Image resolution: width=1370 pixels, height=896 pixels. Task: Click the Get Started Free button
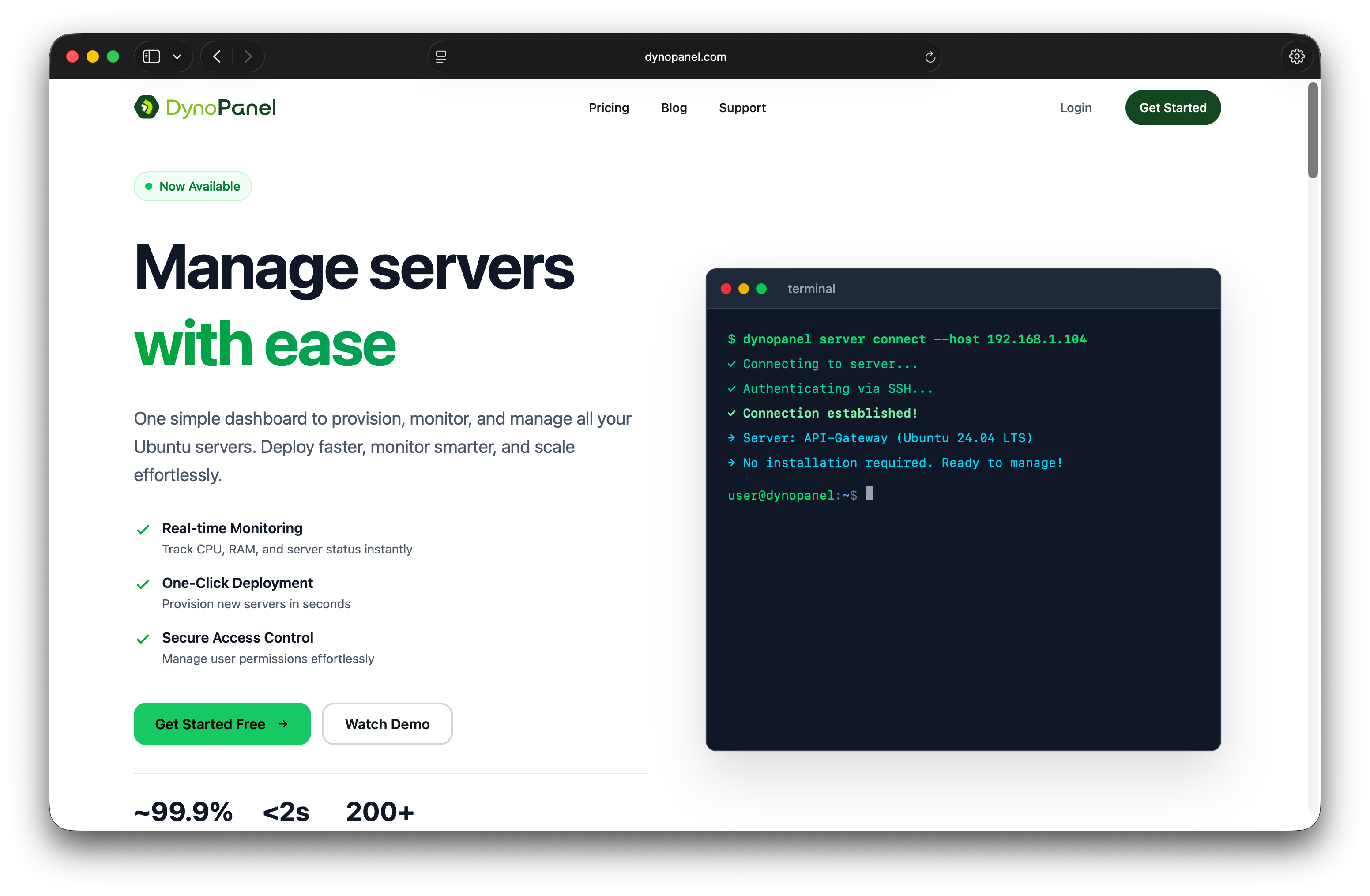click(x=222, y=723)
